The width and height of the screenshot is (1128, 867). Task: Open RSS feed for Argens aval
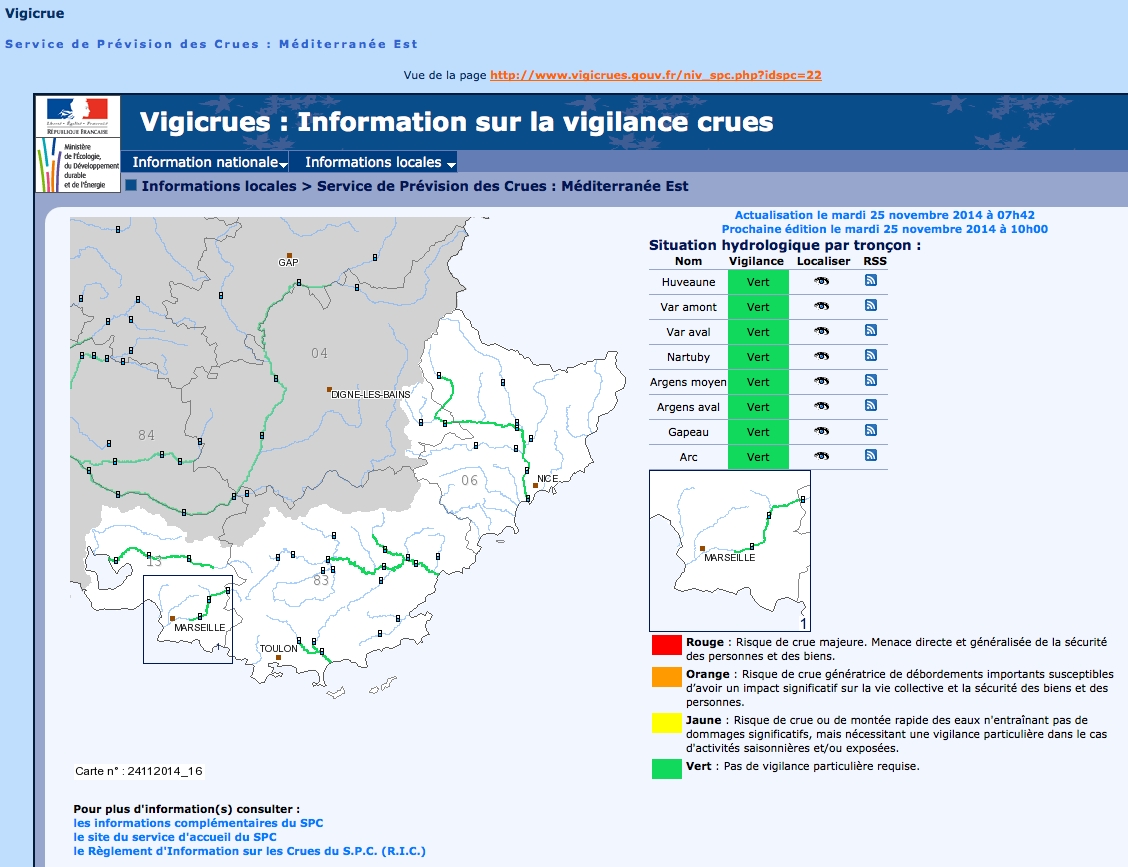(x=870, y=406)
